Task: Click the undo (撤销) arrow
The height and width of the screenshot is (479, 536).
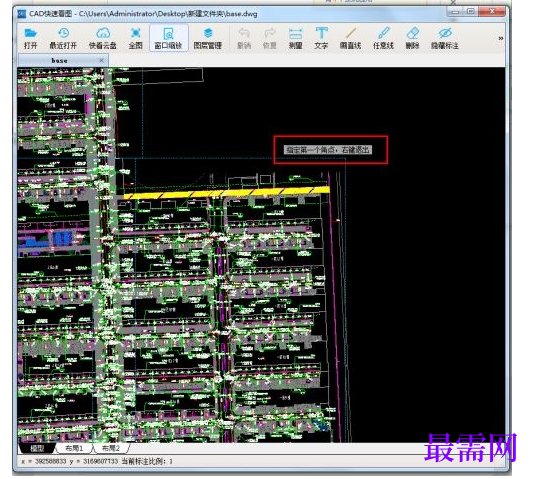Action: tap(244, 38)
